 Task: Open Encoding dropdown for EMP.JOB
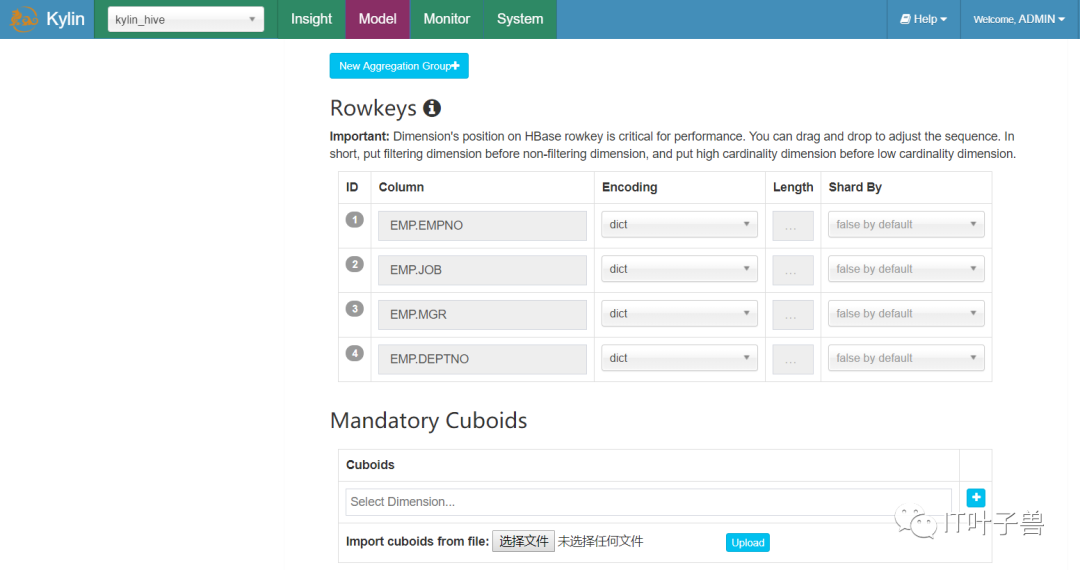coord(679,269)
